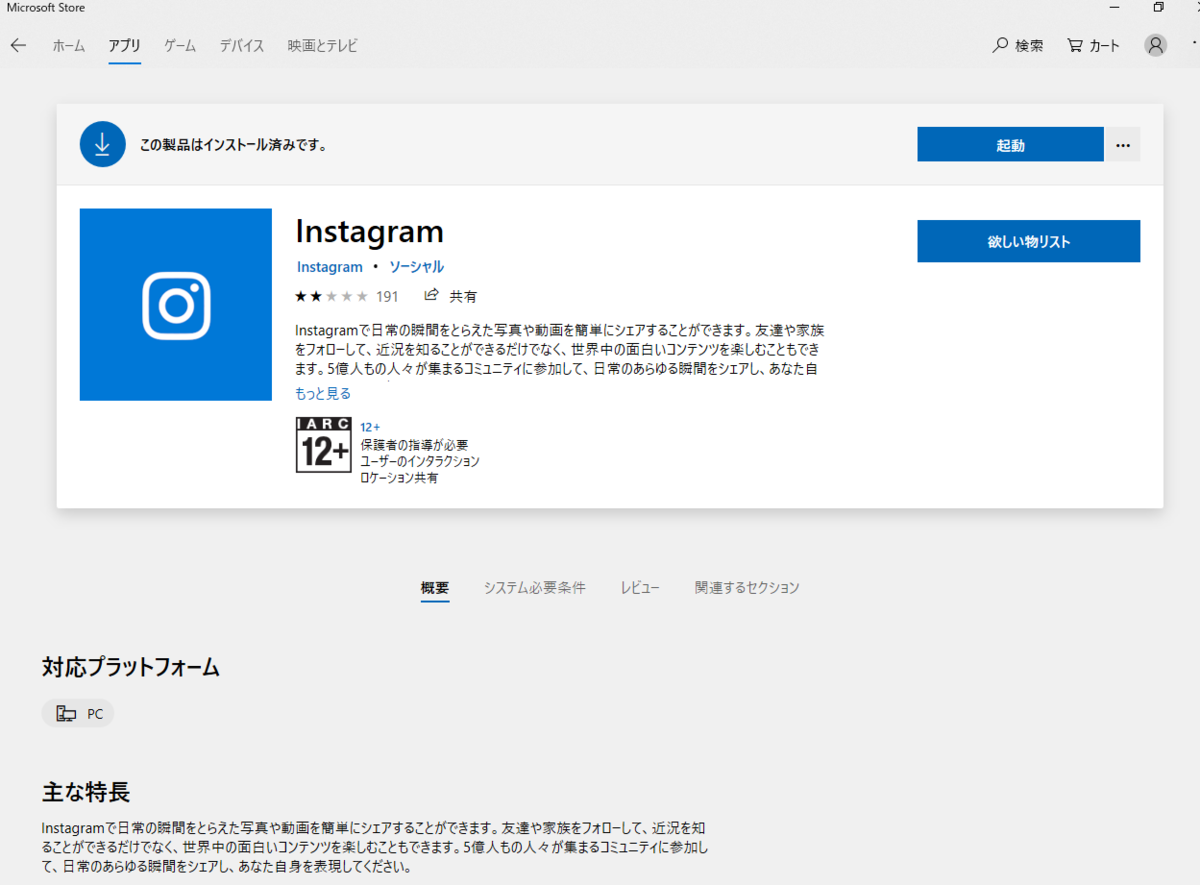Click the star rating row
Screen dimensions: 1200x885
coord(331,296)
